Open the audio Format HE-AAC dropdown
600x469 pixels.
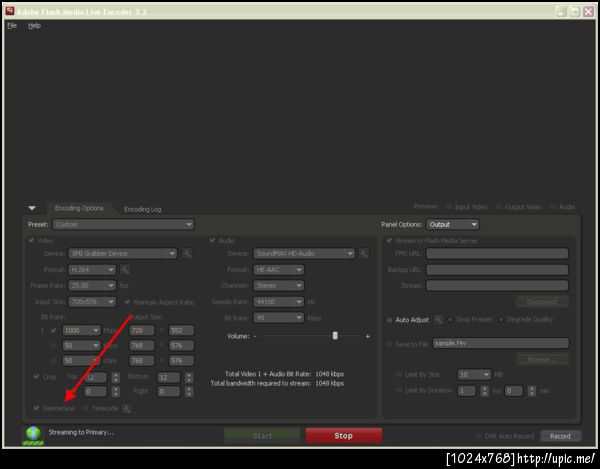pos(279,270)
